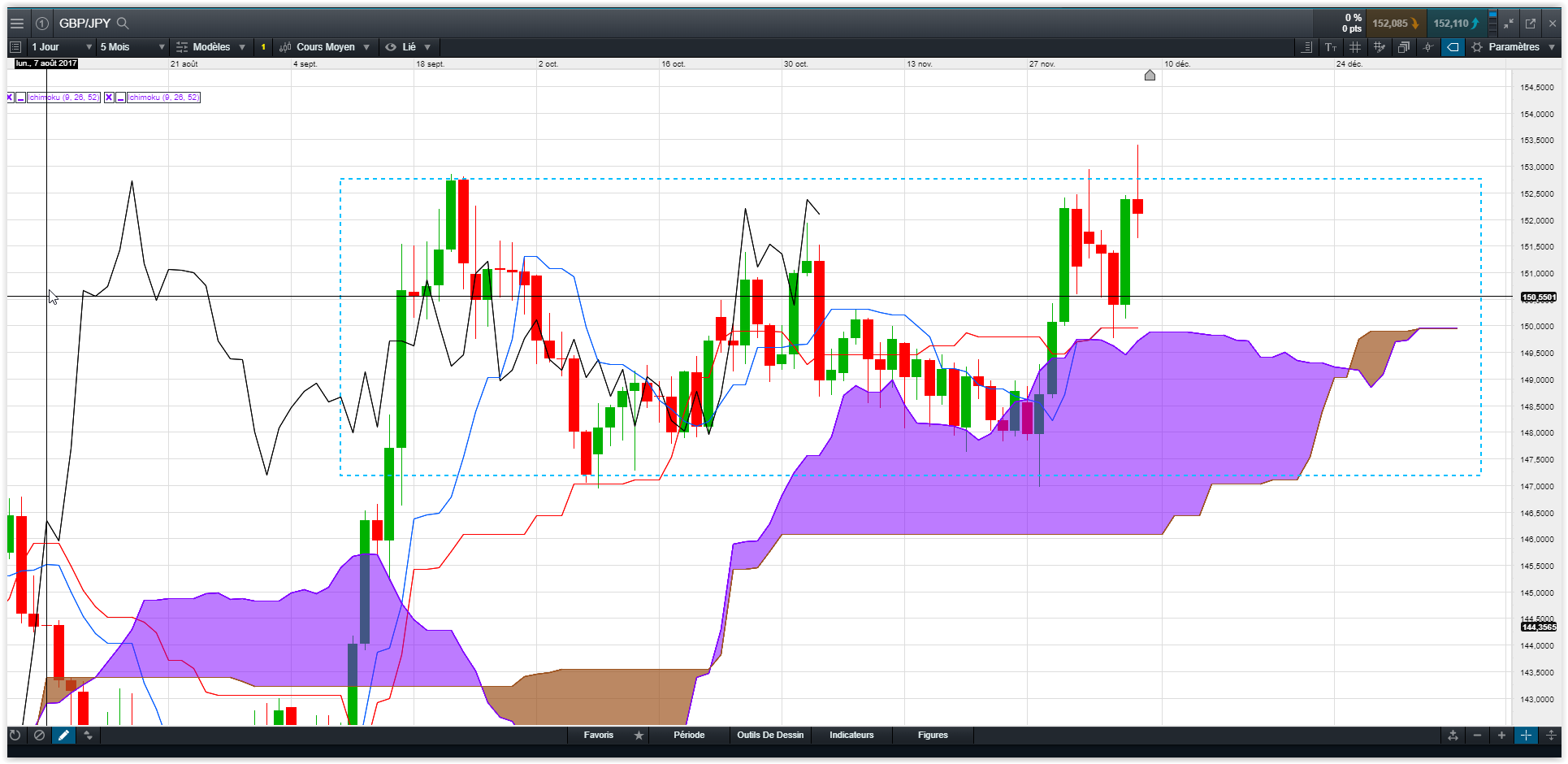Click the Paramètres gear icon
1568x764 pixels.
coord(1477,47)
